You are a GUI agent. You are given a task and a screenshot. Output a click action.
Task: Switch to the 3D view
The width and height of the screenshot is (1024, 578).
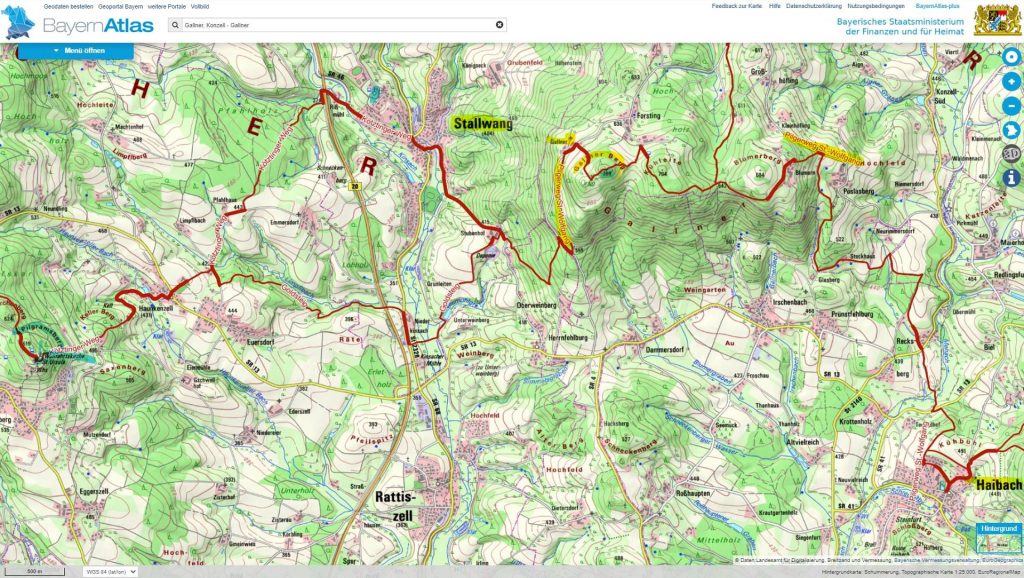coord(1011,155)
